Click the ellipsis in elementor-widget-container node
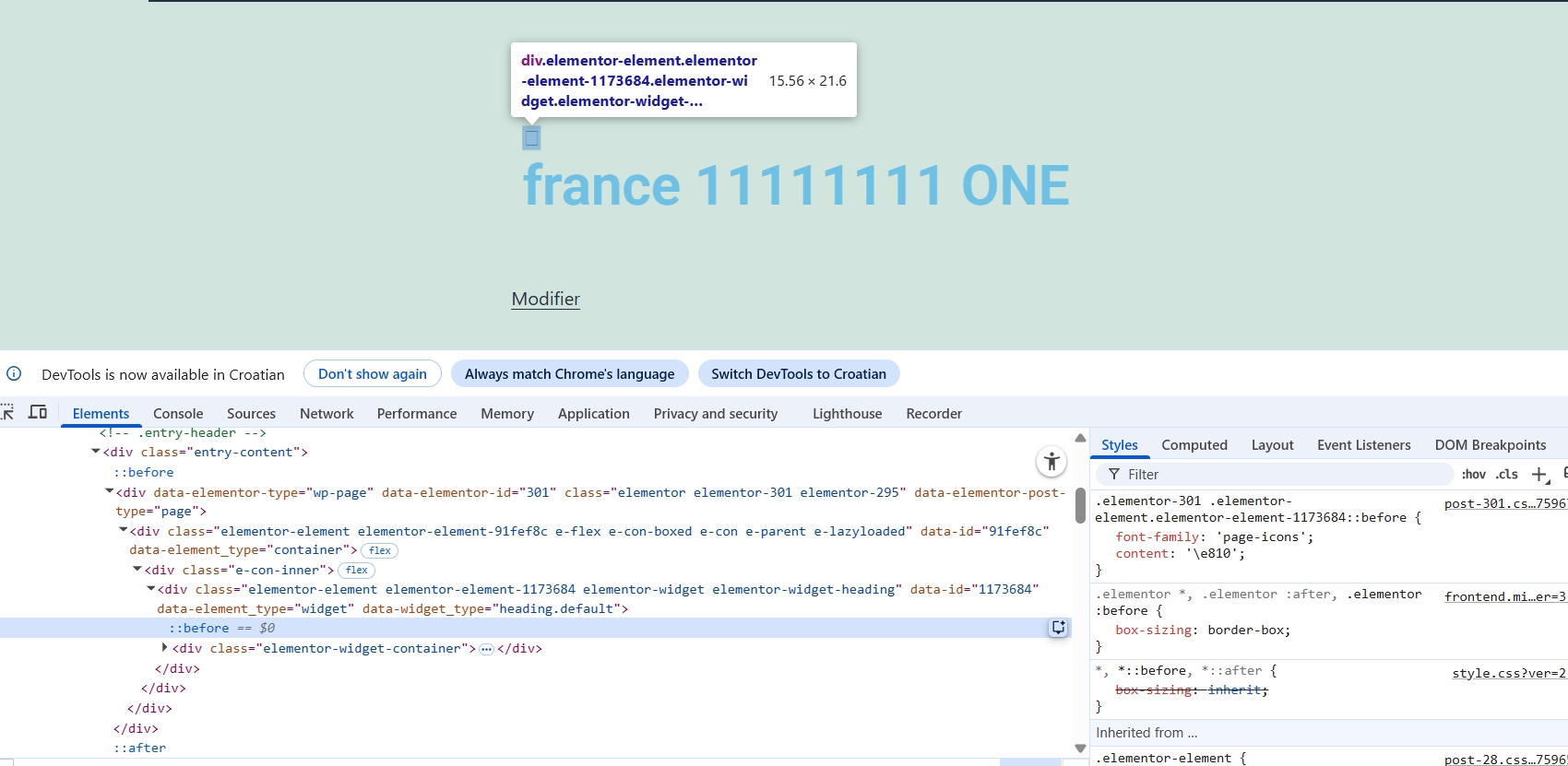Image resolution: width=1568 pixels, height=766 pixels. 486,649
